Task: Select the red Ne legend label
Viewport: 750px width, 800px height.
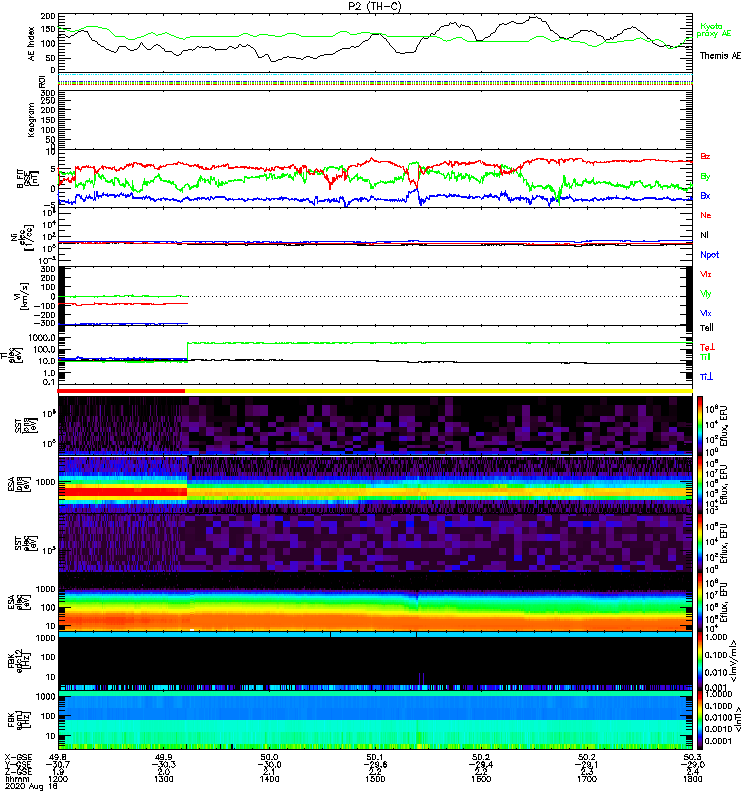Action: pos(705,215)
